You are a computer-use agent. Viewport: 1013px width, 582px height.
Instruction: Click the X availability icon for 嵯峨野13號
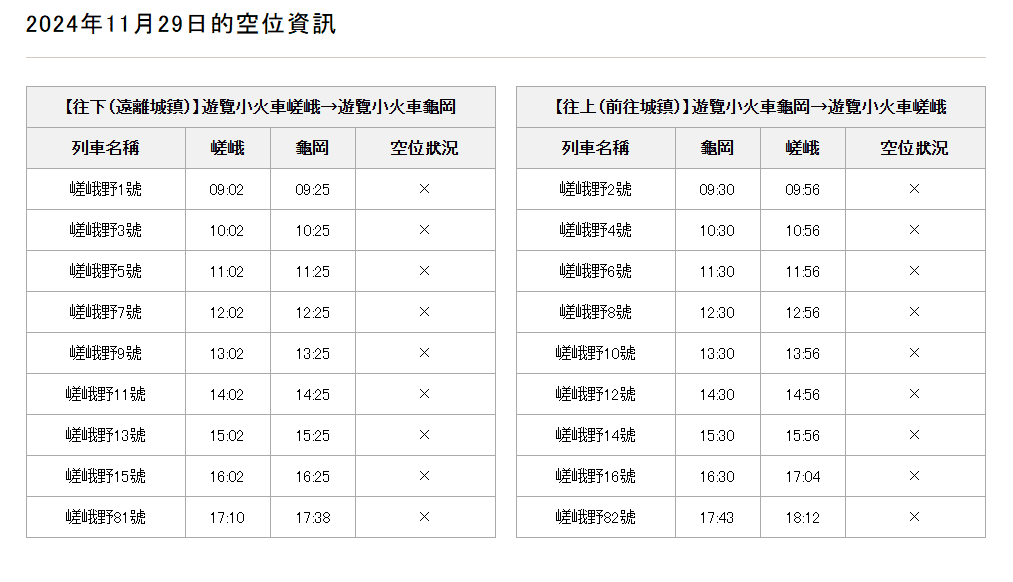point(424,435)
